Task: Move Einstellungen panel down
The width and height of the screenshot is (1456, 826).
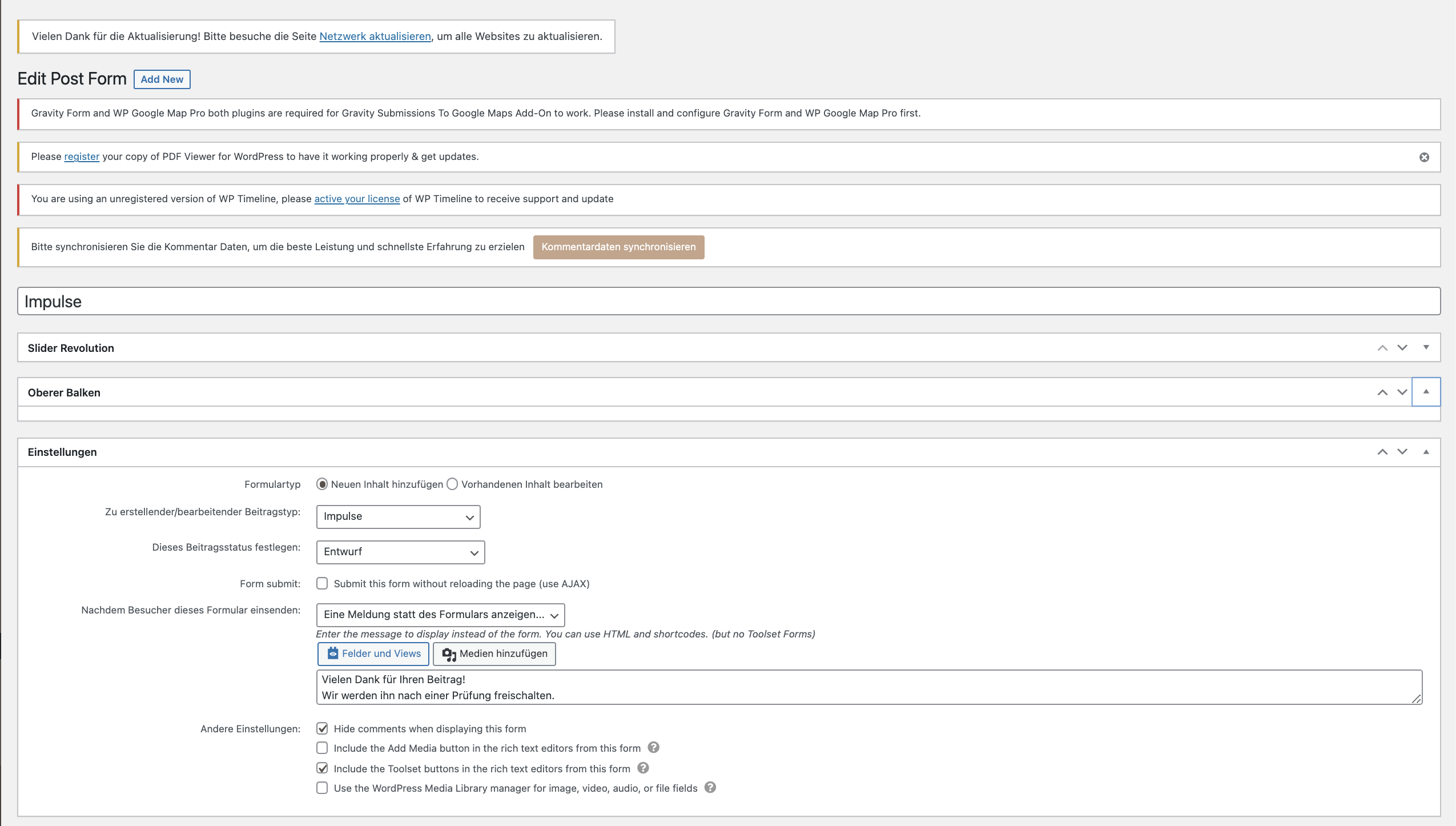Action: (1402, 452)
